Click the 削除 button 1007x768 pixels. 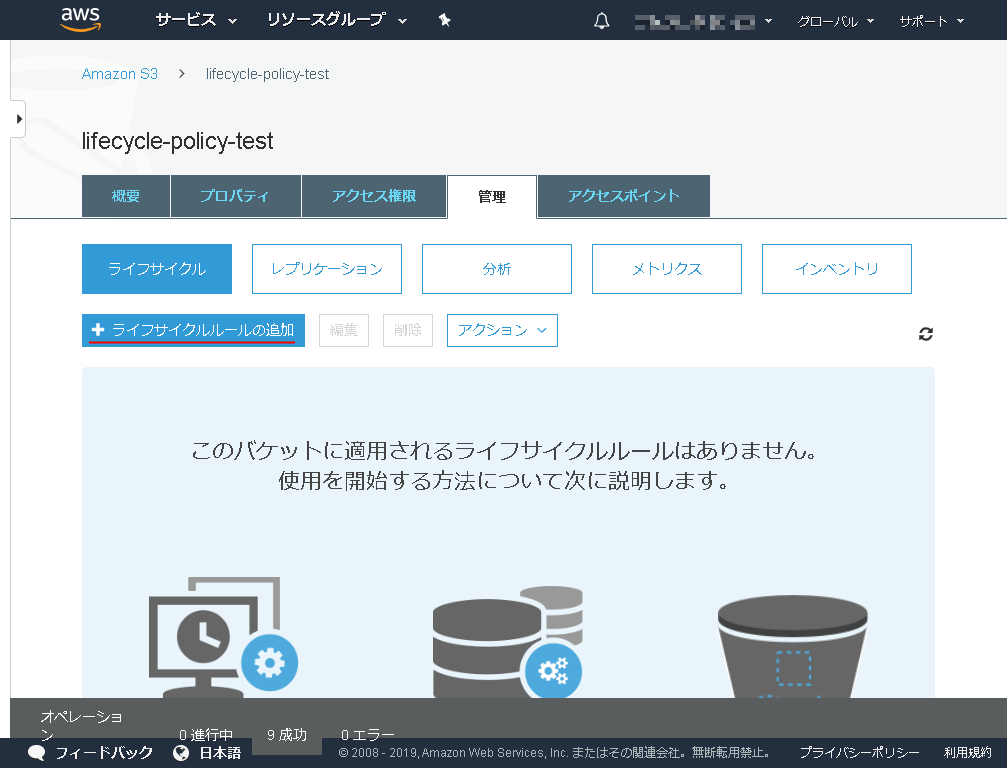(x=408, y=330)
